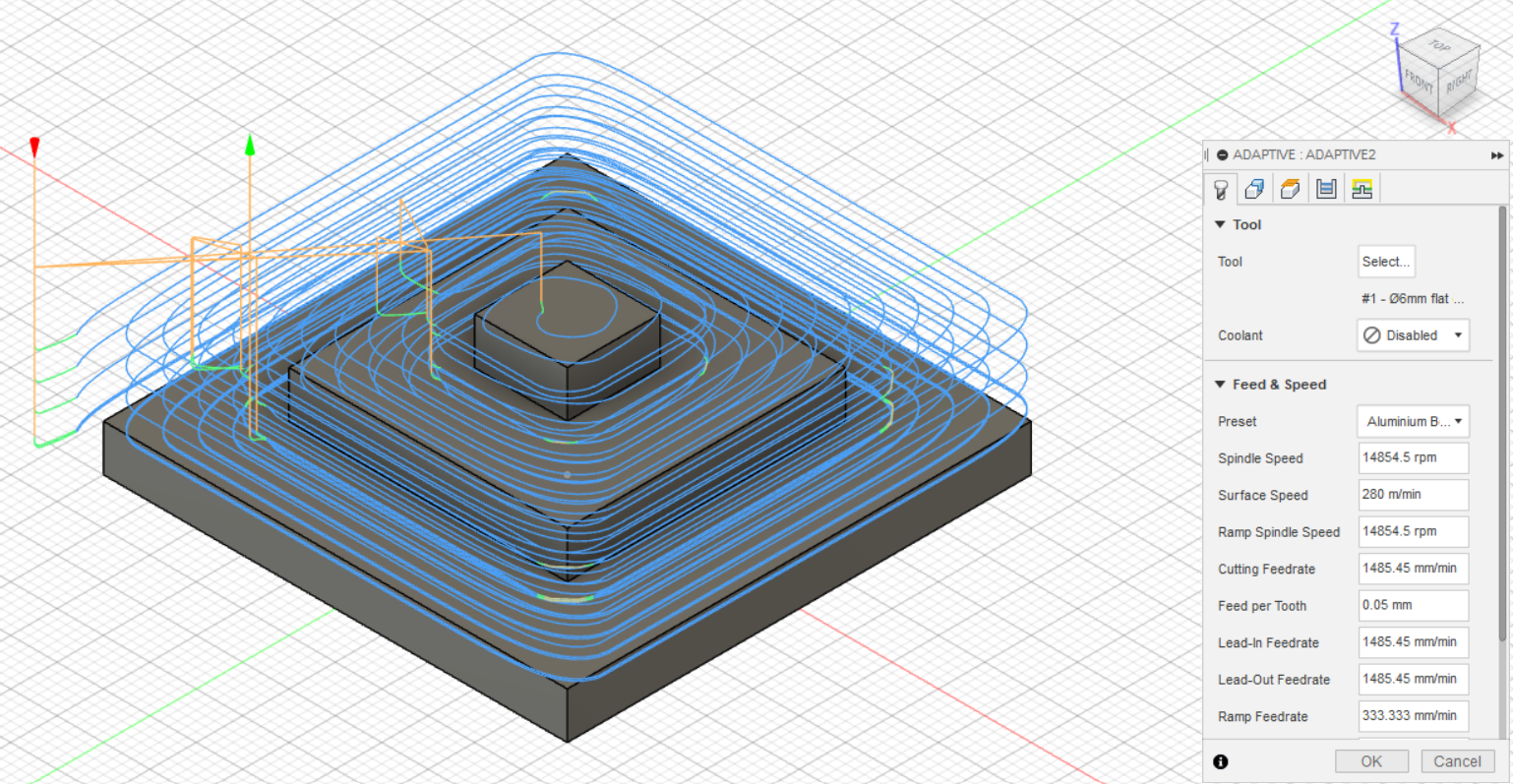Viewport: 1513px width, 784px height.
Task: Click the Lead-In Feedrate field
Action: [1413, 642]
